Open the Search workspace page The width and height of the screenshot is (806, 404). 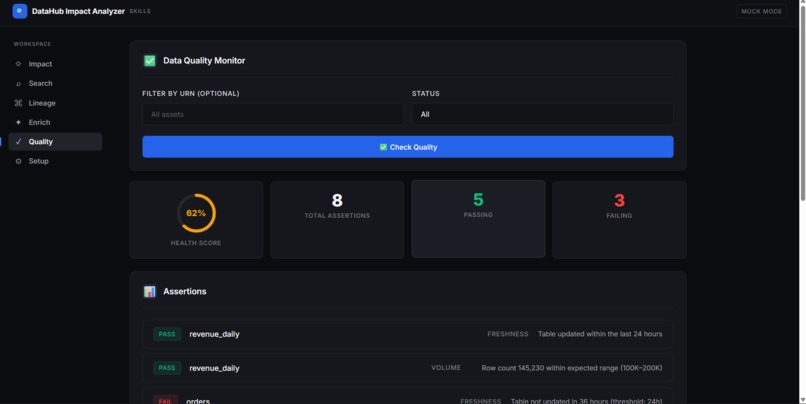click(55, 83)
